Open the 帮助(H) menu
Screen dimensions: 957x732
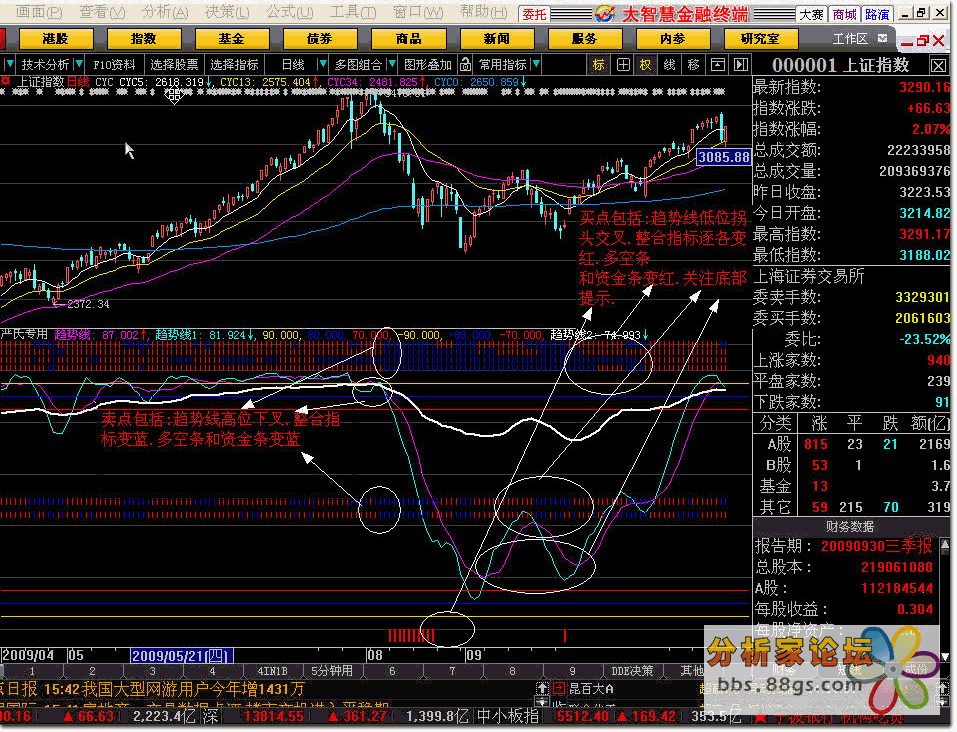483,12
